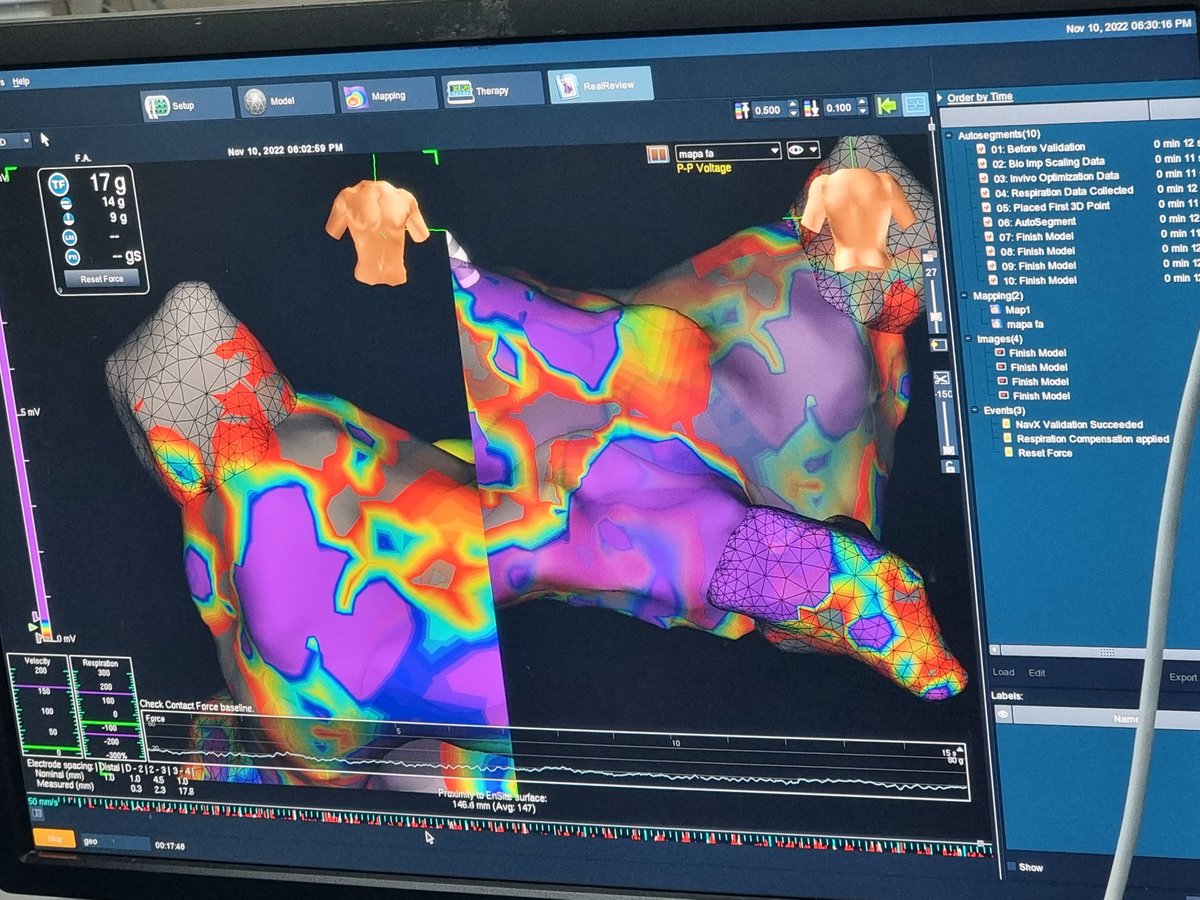The image size is (1200, 900).
Task: Toggle the lock icon below the clipping slider
Action: (x=950, y=466)
